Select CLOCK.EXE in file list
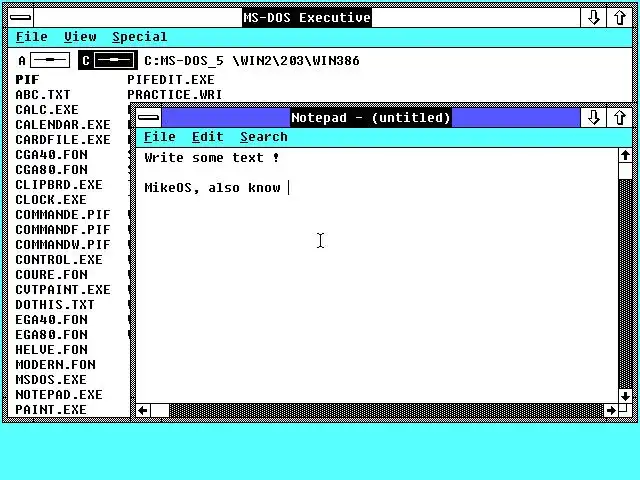Viewport: 640px width, 480px height. pyautogui.click(x=51, y=200)
